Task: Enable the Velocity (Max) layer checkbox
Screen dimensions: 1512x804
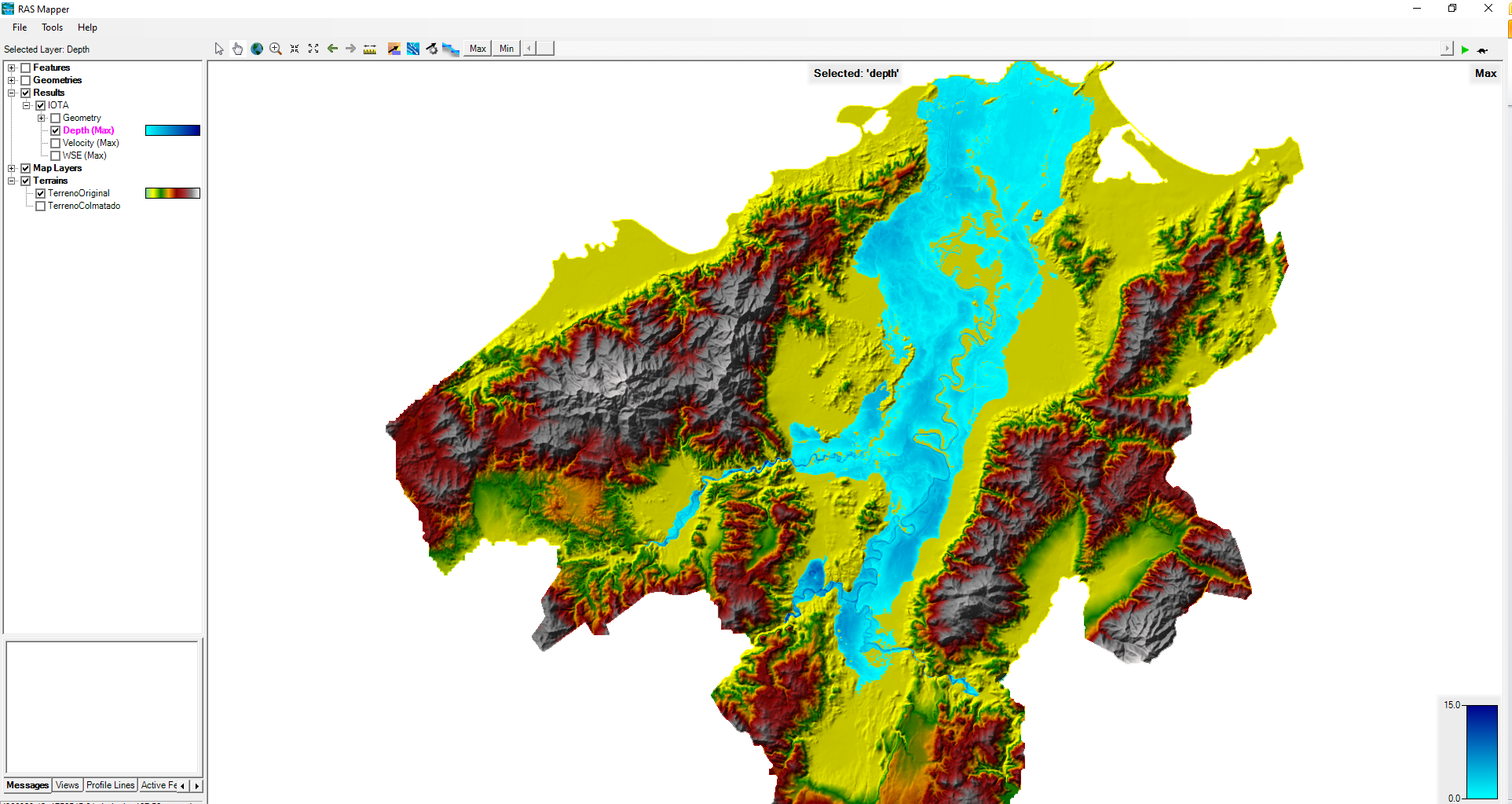Action: 56,143
